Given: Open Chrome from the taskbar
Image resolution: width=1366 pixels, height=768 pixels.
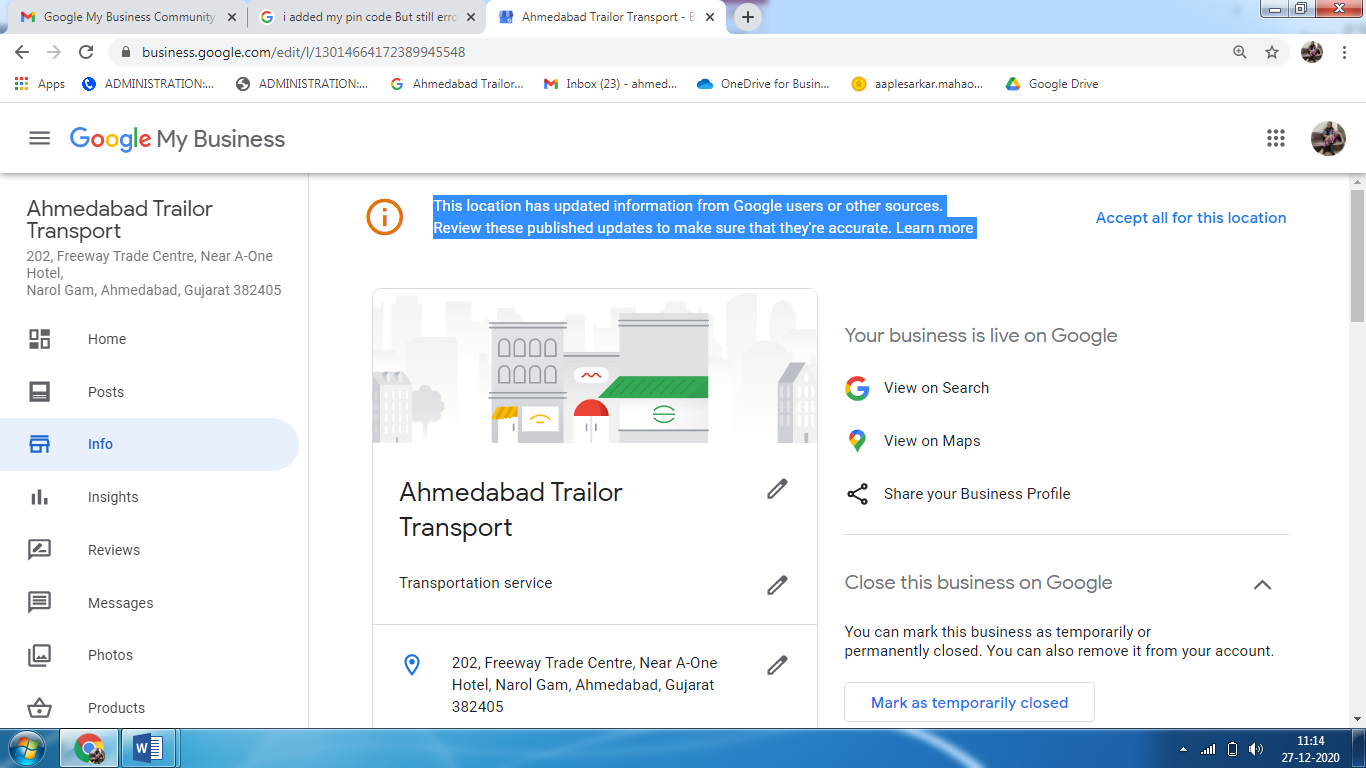Looking at the screenshot, I should (x=89, y=748).
